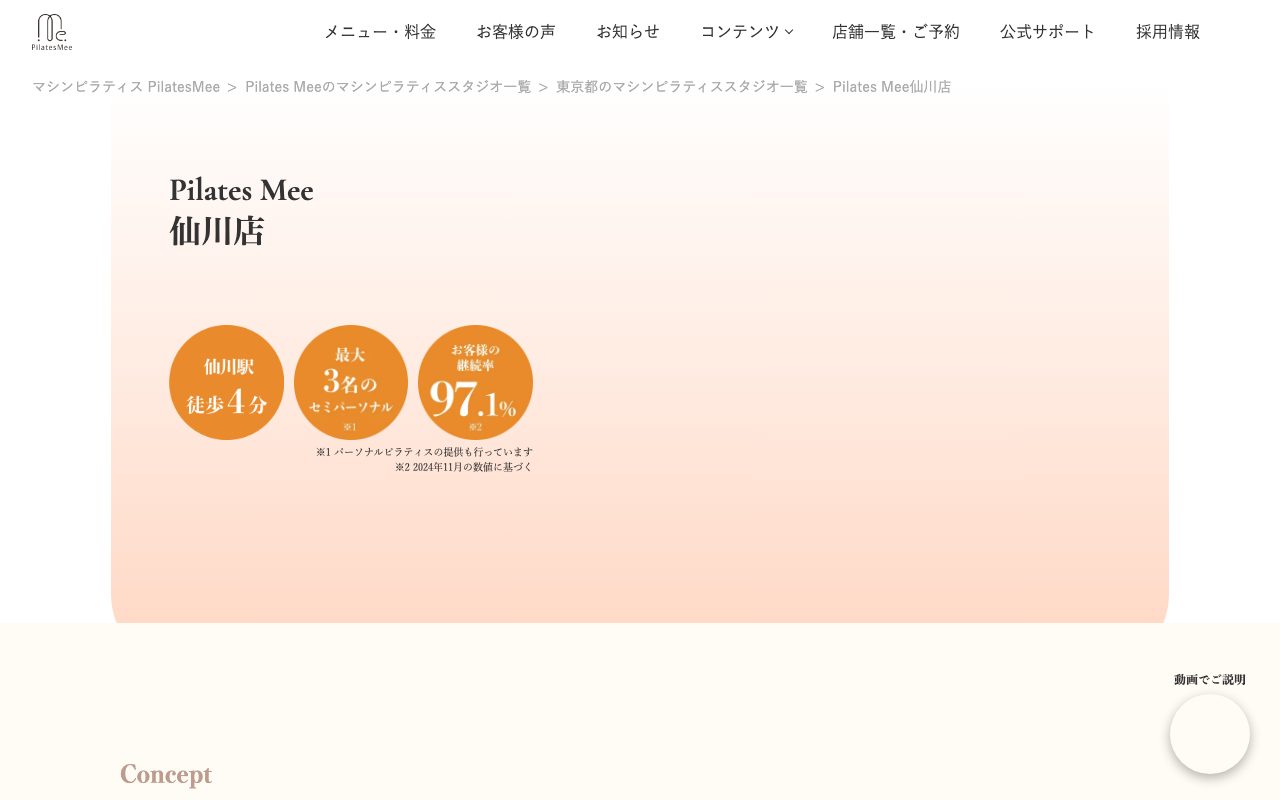
Task: Go to お知らせ in the navigation
Action: (628, 32)
